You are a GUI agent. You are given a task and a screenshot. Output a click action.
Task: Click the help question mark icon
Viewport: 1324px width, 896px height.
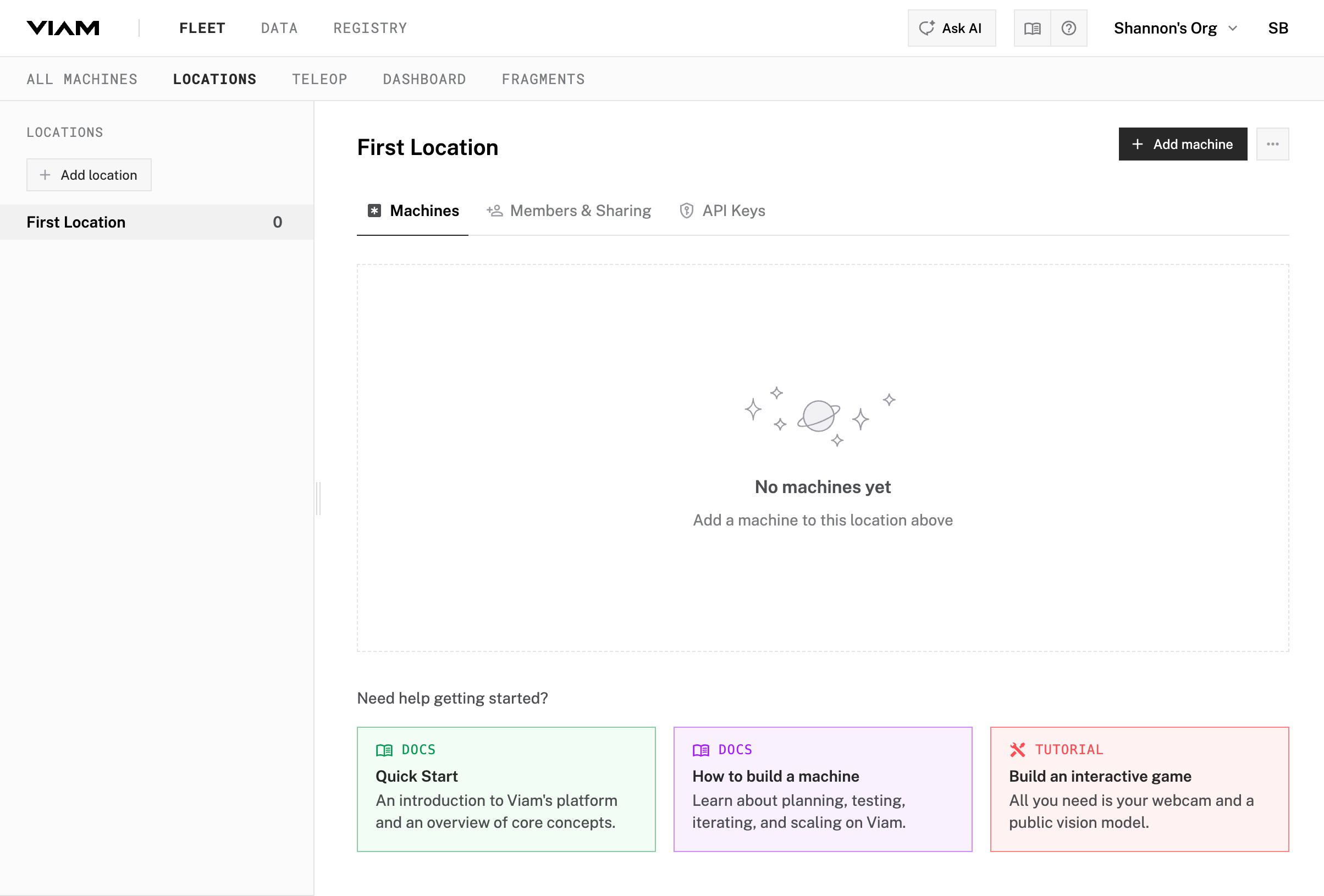1069,27
